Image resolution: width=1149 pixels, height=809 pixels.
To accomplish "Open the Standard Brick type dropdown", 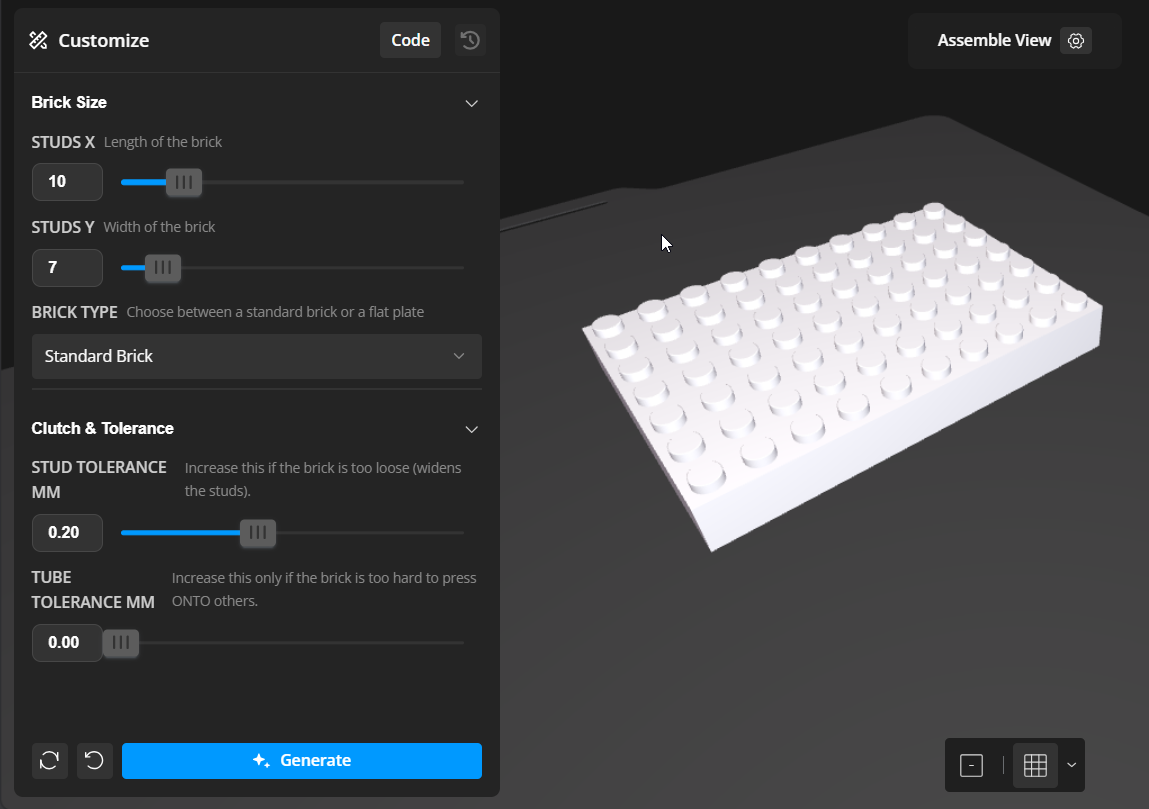I will pos(256,356).
